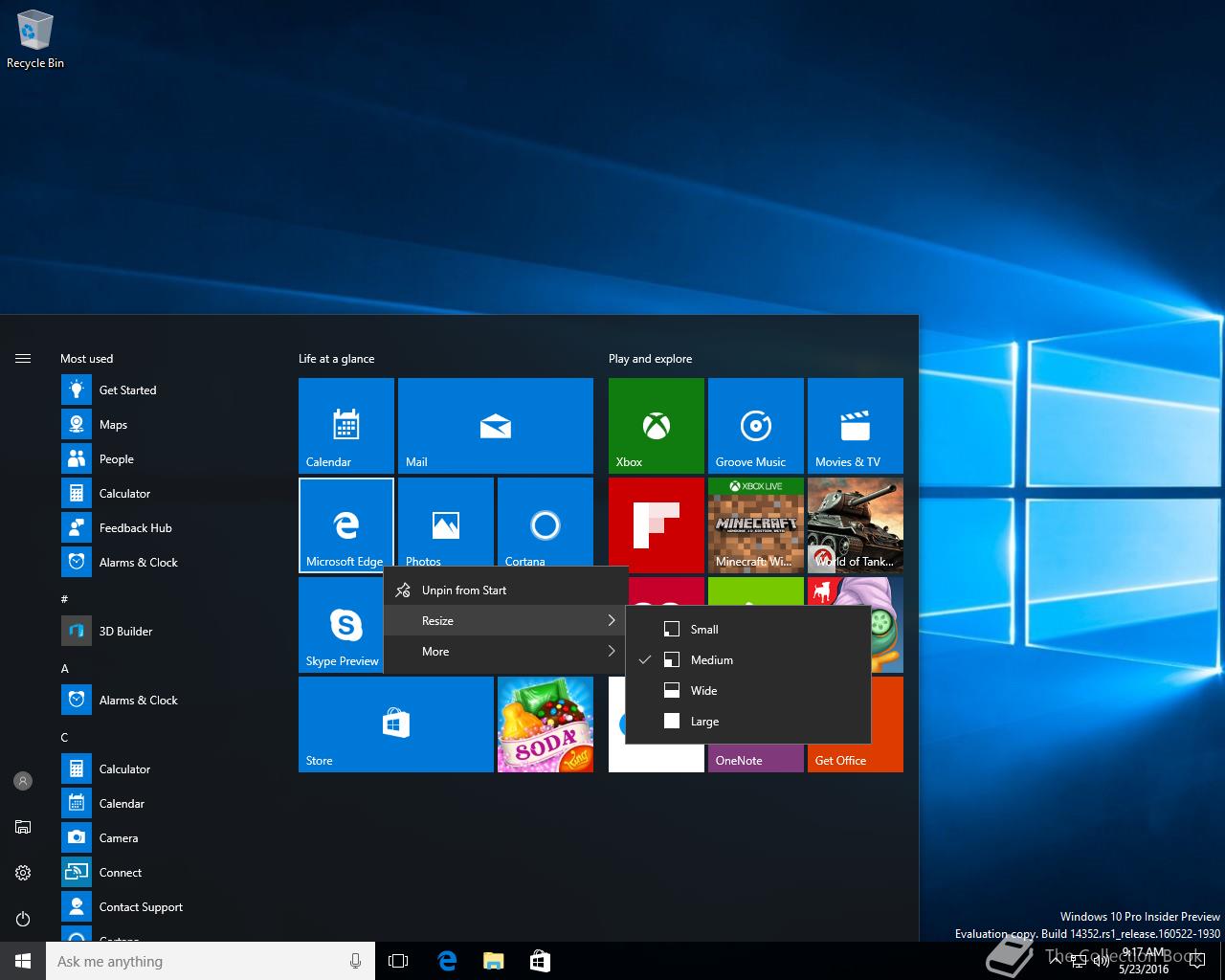
Task: Open File Explorer on the taskbar
Action: click(494, 961)
